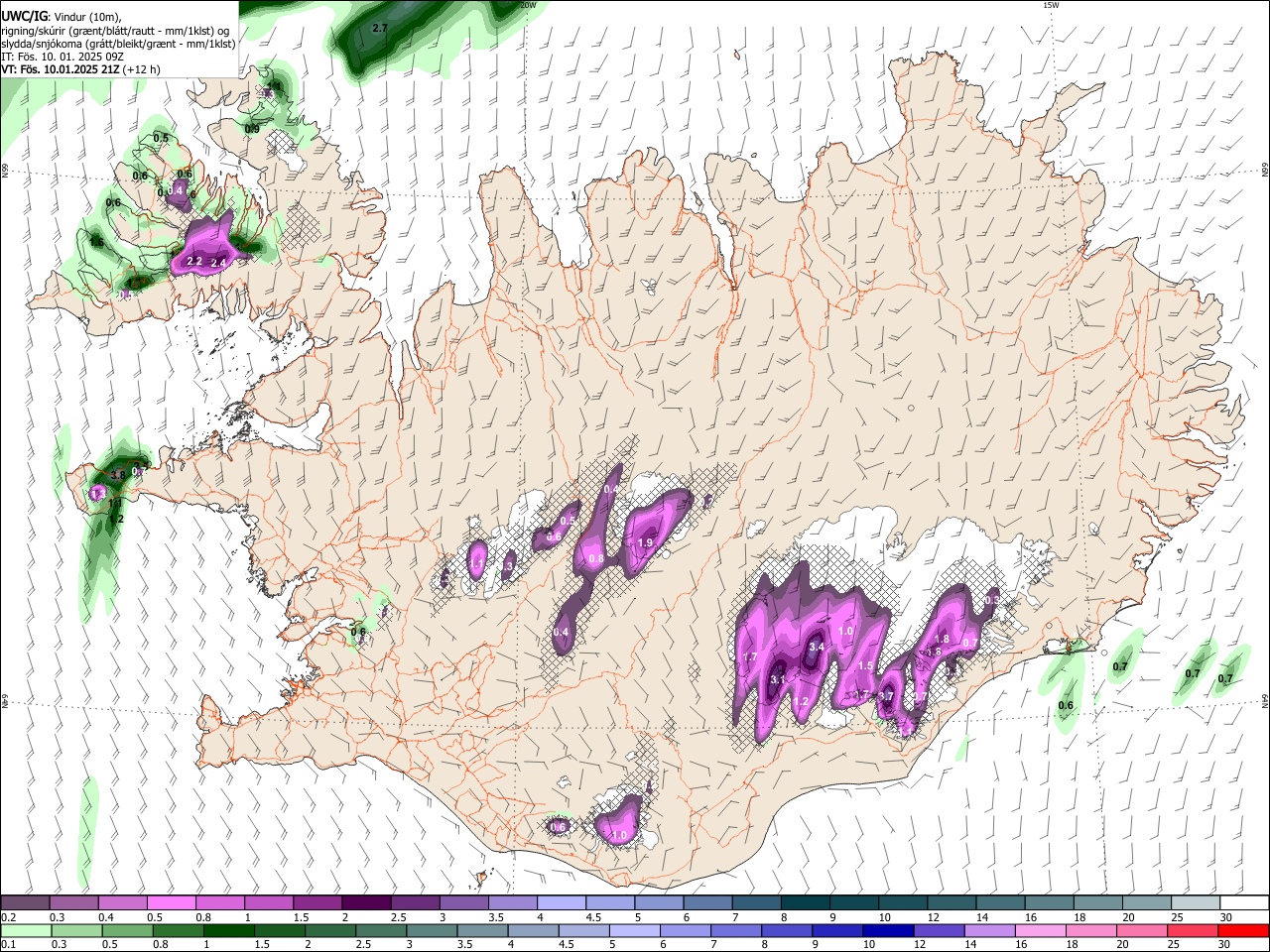The width and height of the screenshot is (1270, 952).
Task: Select the 3 swatch in the lower rain legend
Action: (433, 930)
